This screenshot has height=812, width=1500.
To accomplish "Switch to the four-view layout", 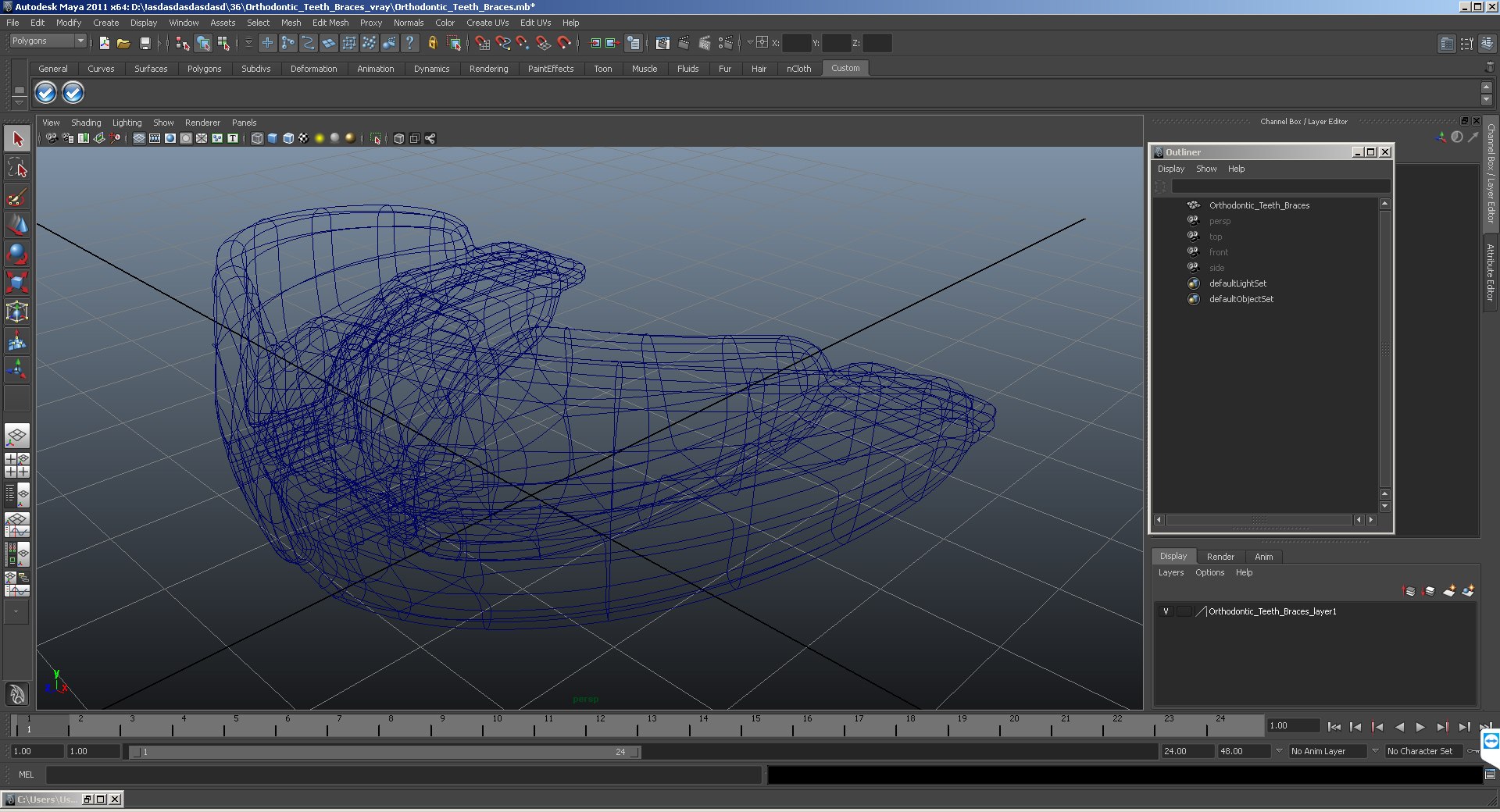I will click(x=17, y=465).
